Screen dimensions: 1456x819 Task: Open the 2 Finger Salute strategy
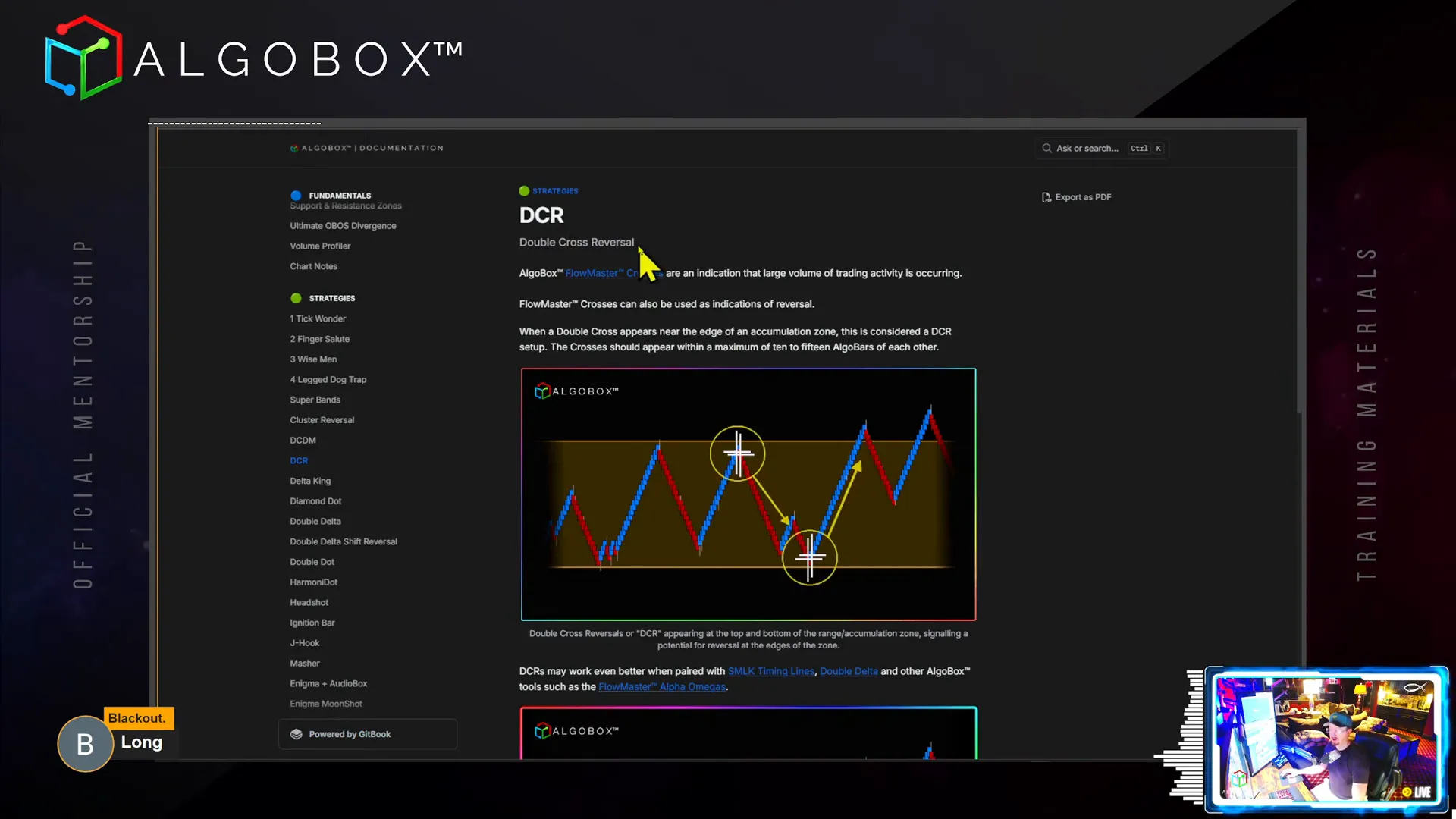point(319,340)
